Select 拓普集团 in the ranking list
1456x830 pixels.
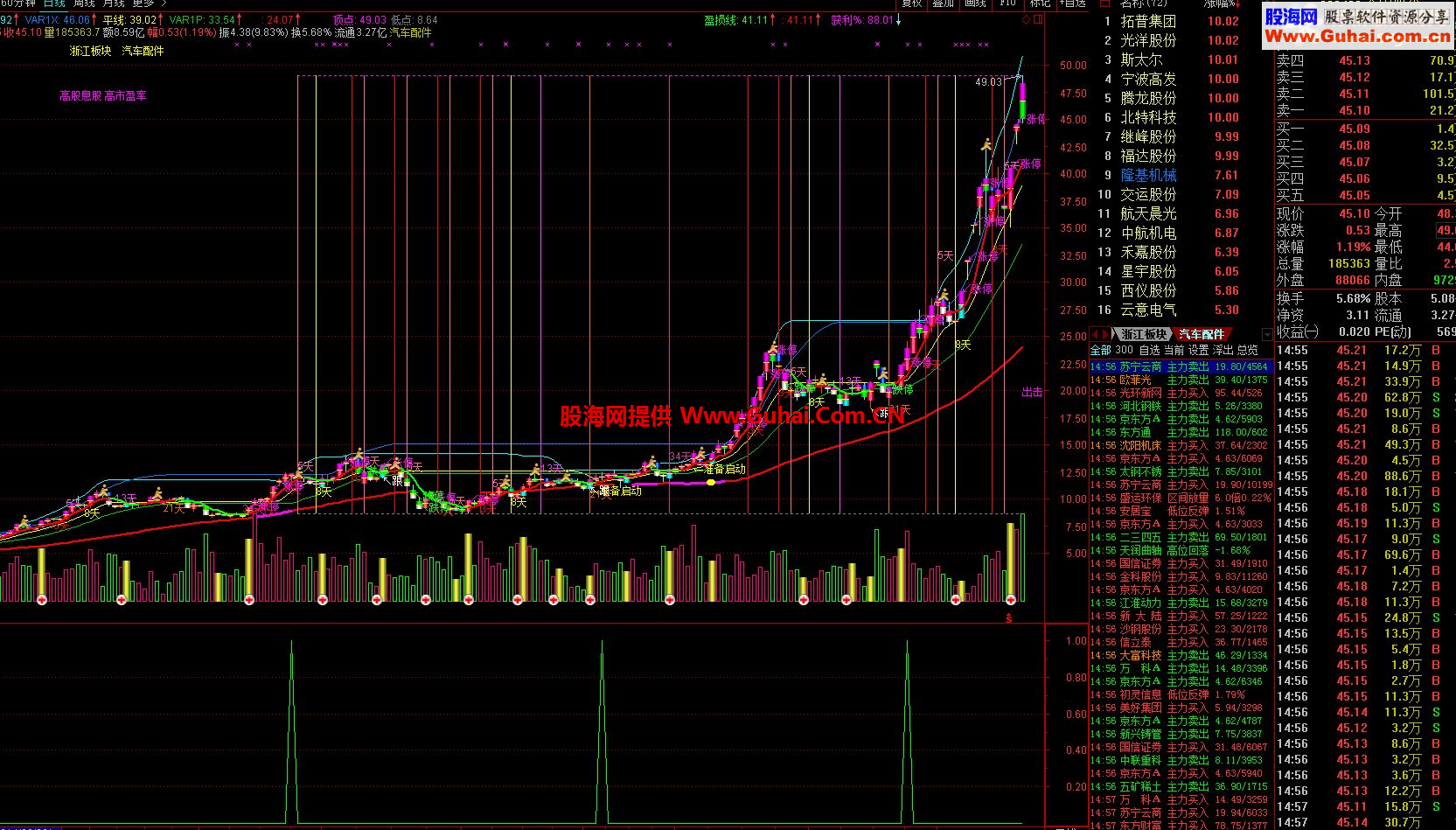pos(1148,21)
